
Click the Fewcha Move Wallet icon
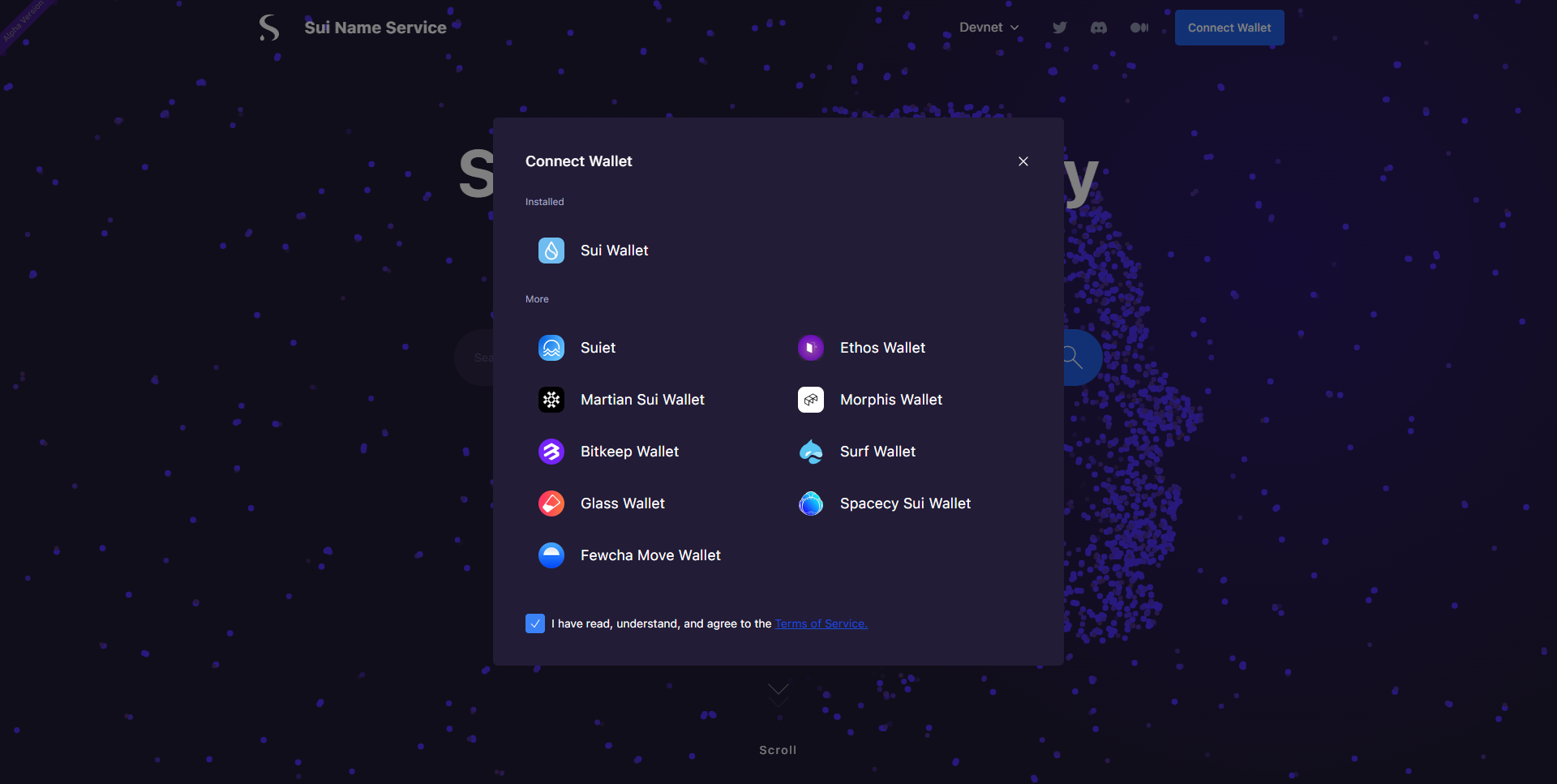coord(551,555)
